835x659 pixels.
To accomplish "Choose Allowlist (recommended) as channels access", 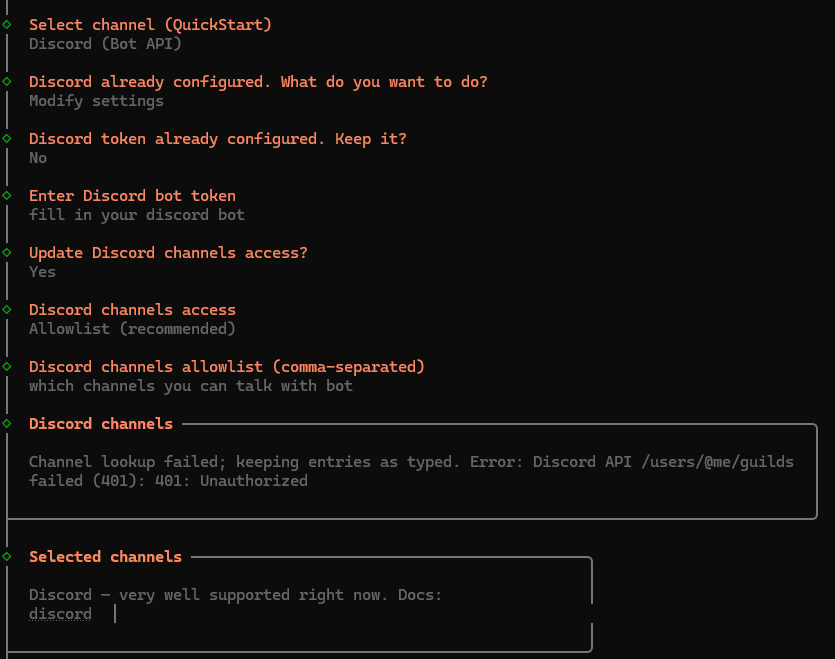I will click(131, 328).
